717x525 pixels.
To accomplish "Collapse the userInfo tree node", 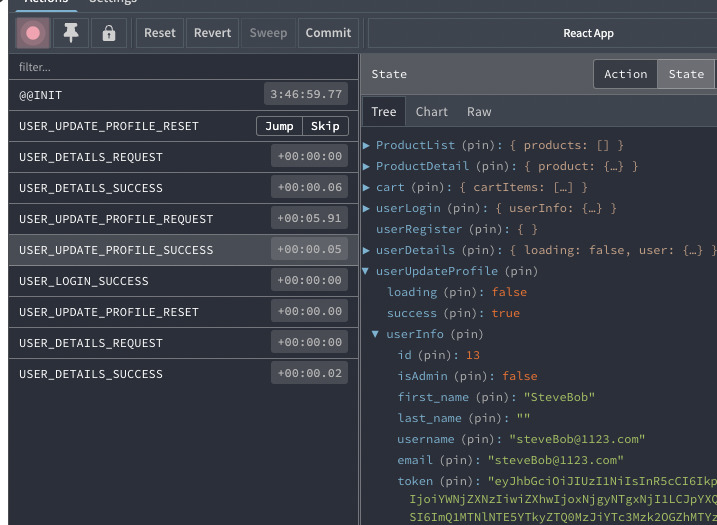I will coord(376,334).
